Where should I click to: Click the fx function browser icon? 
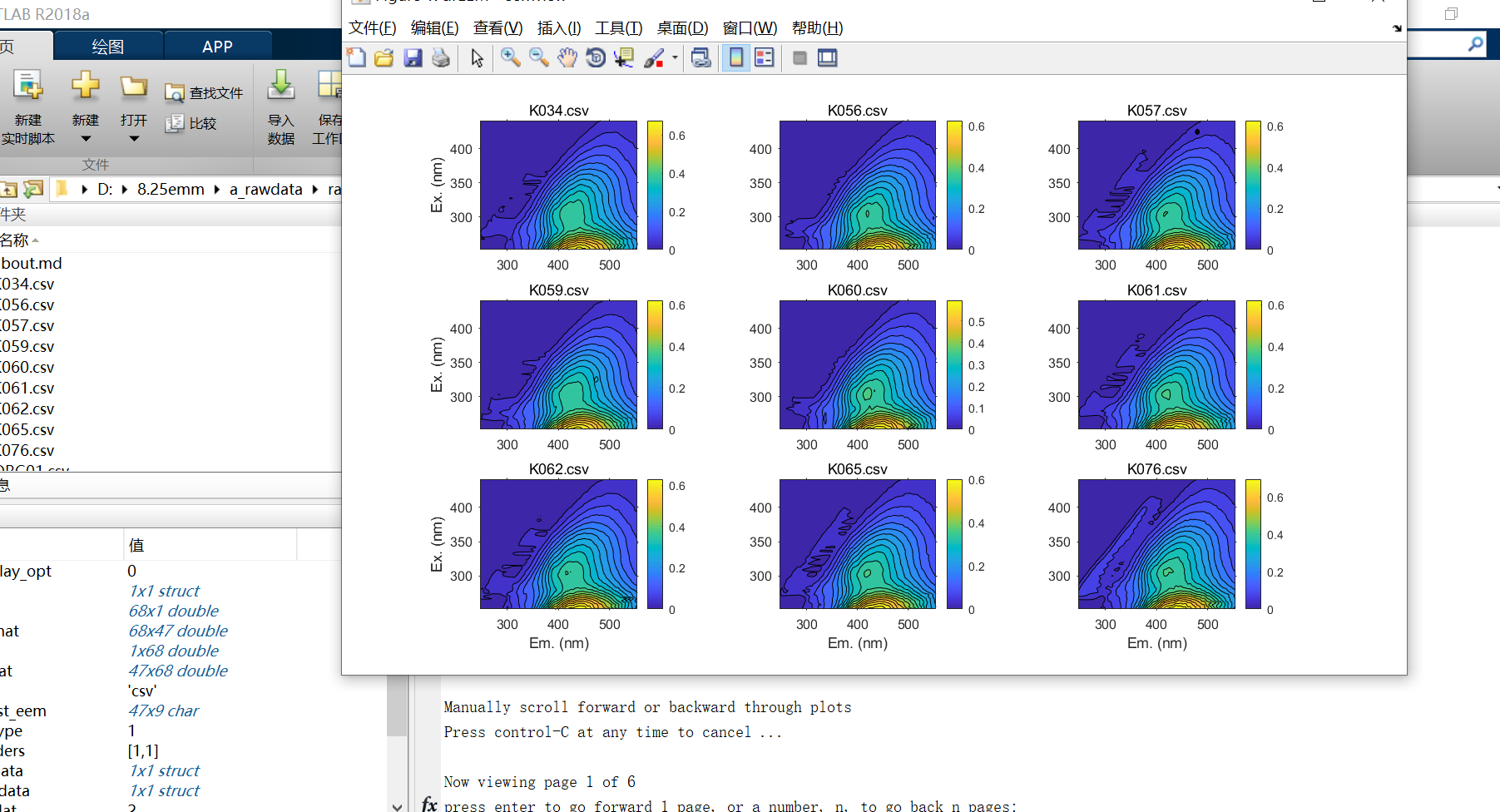(x=428, y=804)
